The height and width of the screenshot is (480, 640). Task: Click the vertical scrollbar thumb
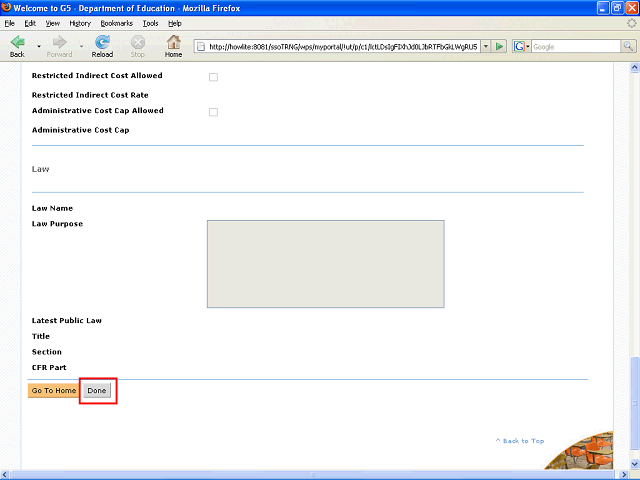tap(635, 403)
